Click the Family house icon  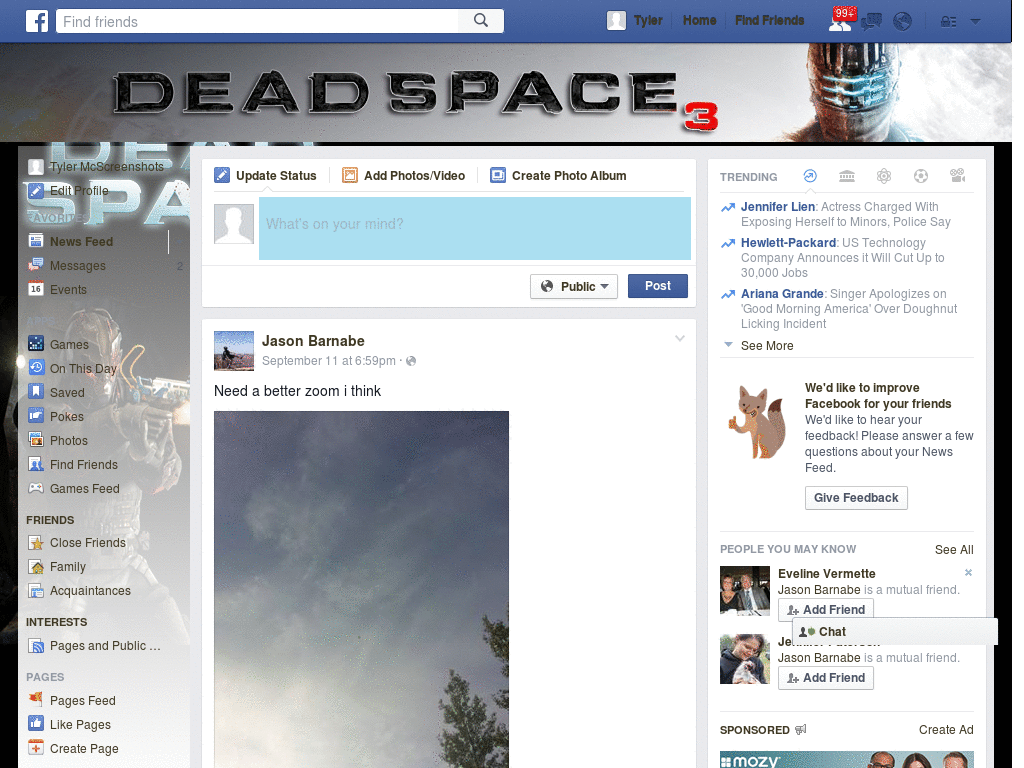36,567
